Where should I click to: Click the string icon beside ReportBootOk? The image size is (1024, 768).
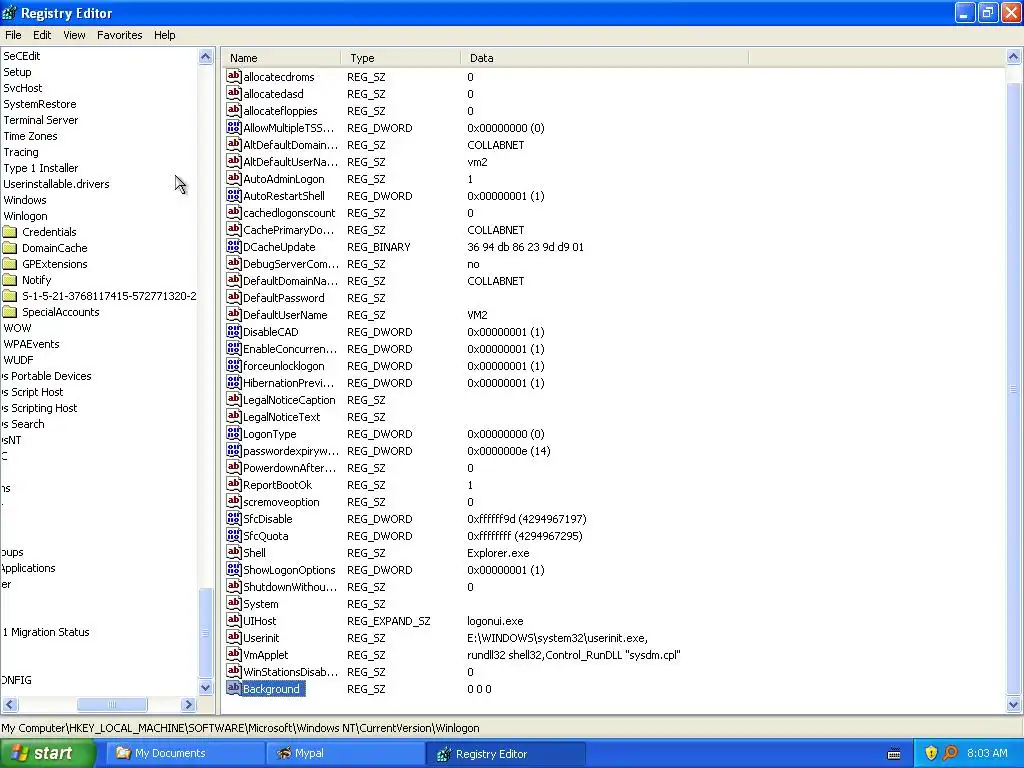234,484
